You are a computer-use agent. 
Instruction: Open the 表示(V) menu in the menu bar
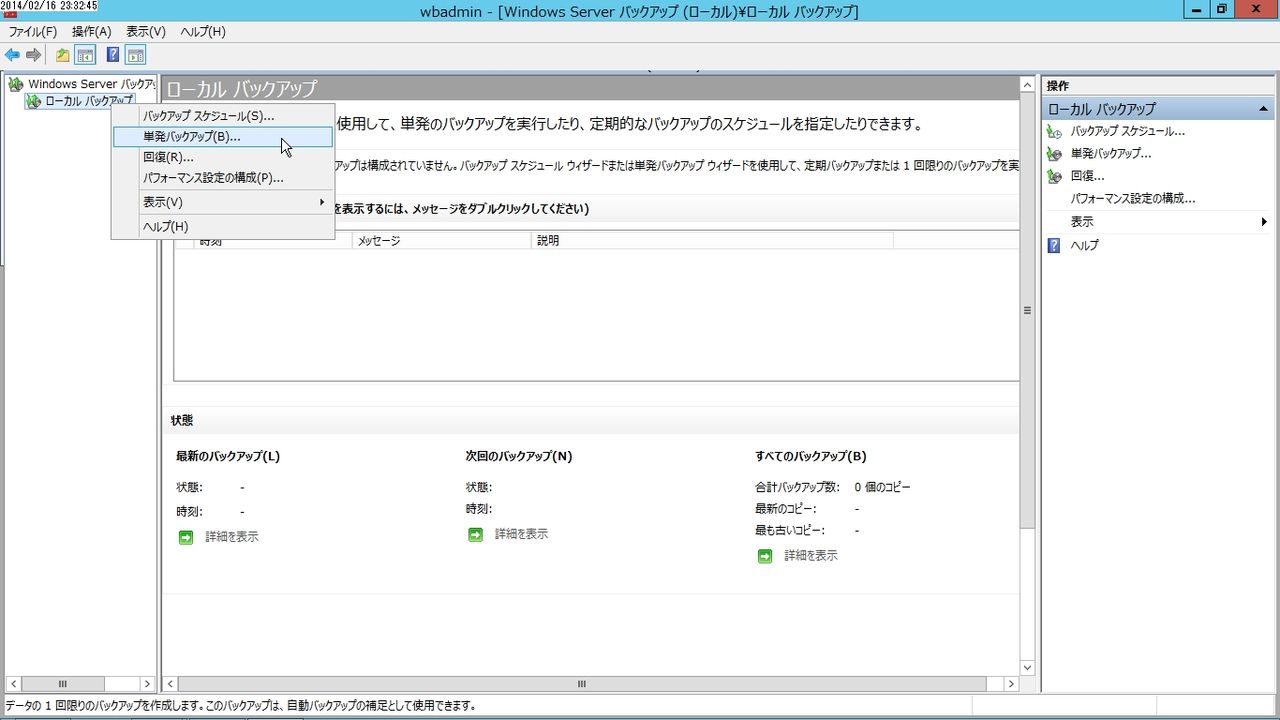coord(146,32)
